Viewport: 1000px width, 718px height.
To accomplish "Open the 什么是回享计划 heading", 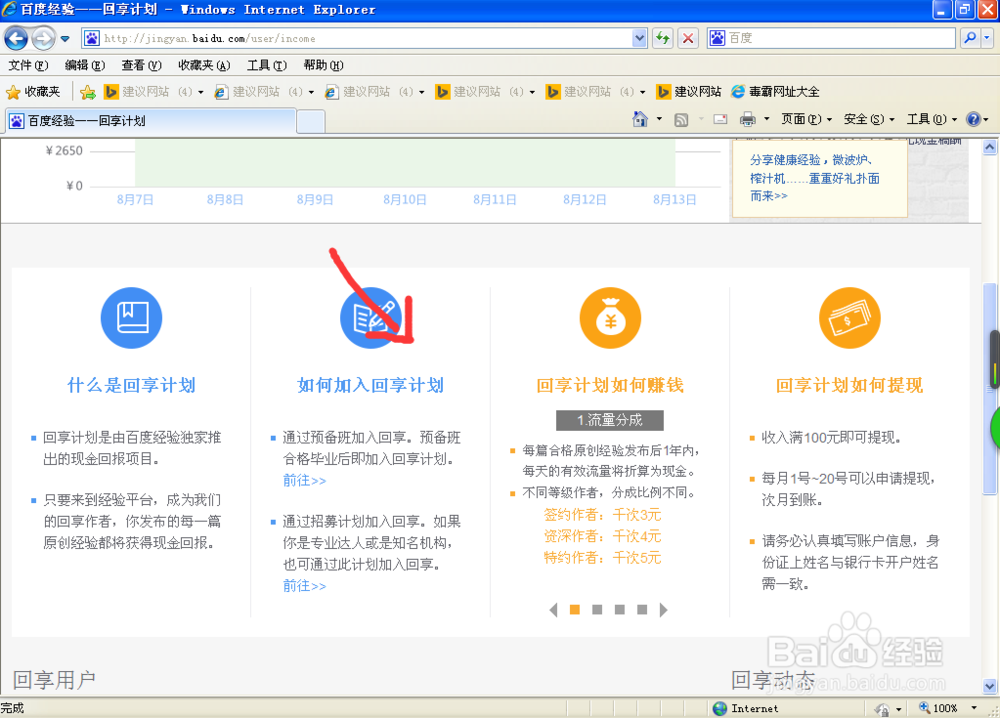I will (x=131, y=386).
